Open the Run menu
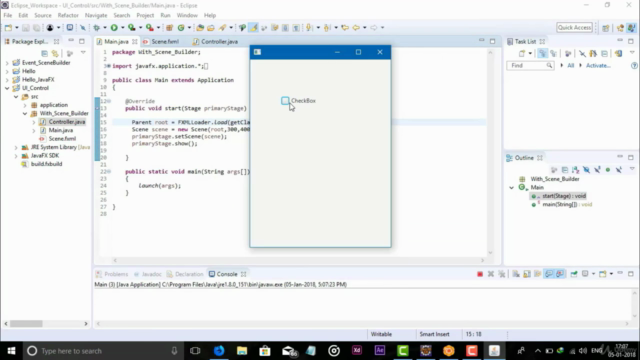 point(165,16)
